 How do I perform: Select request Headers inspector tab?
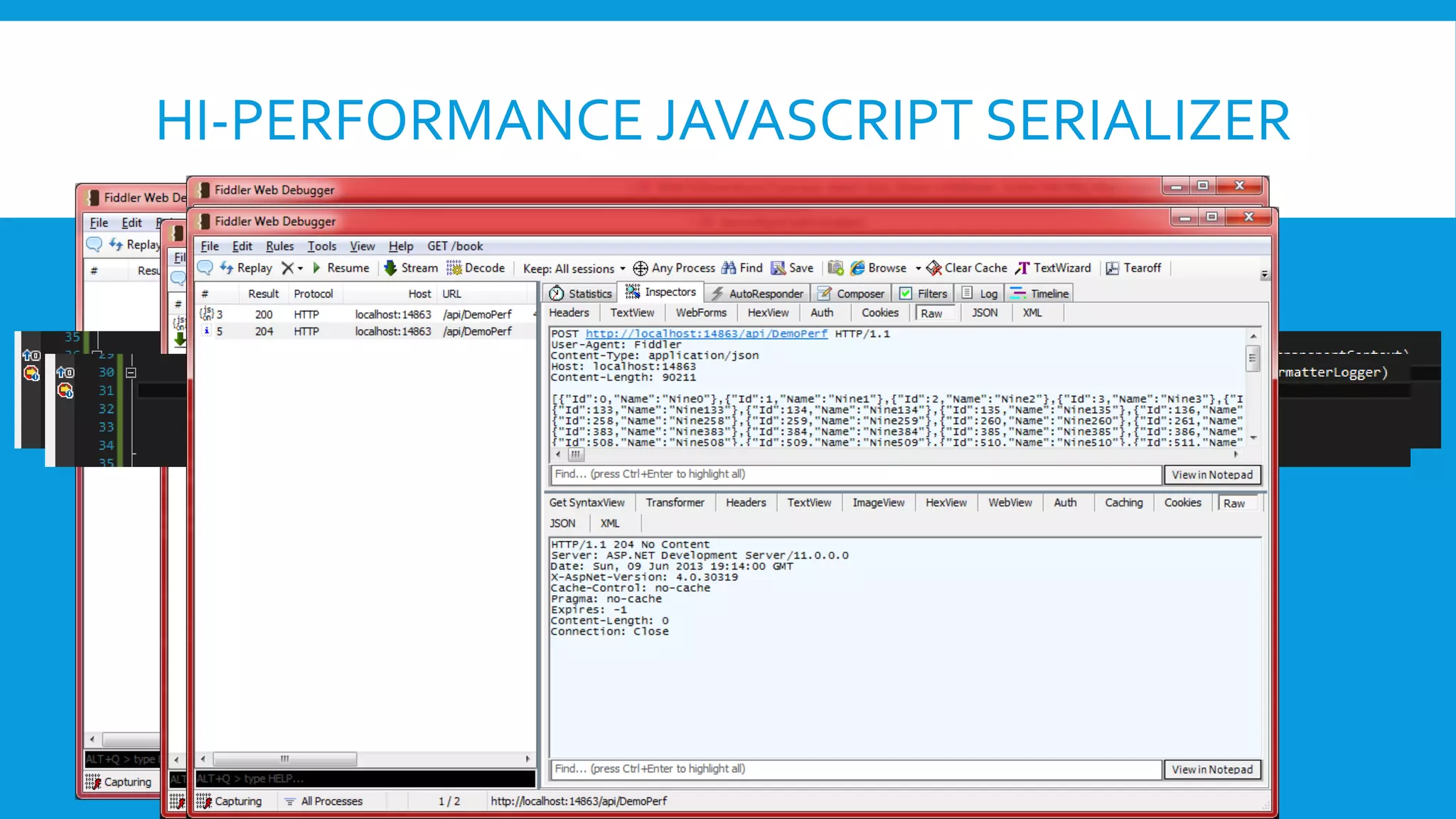[x=569, y=313]
